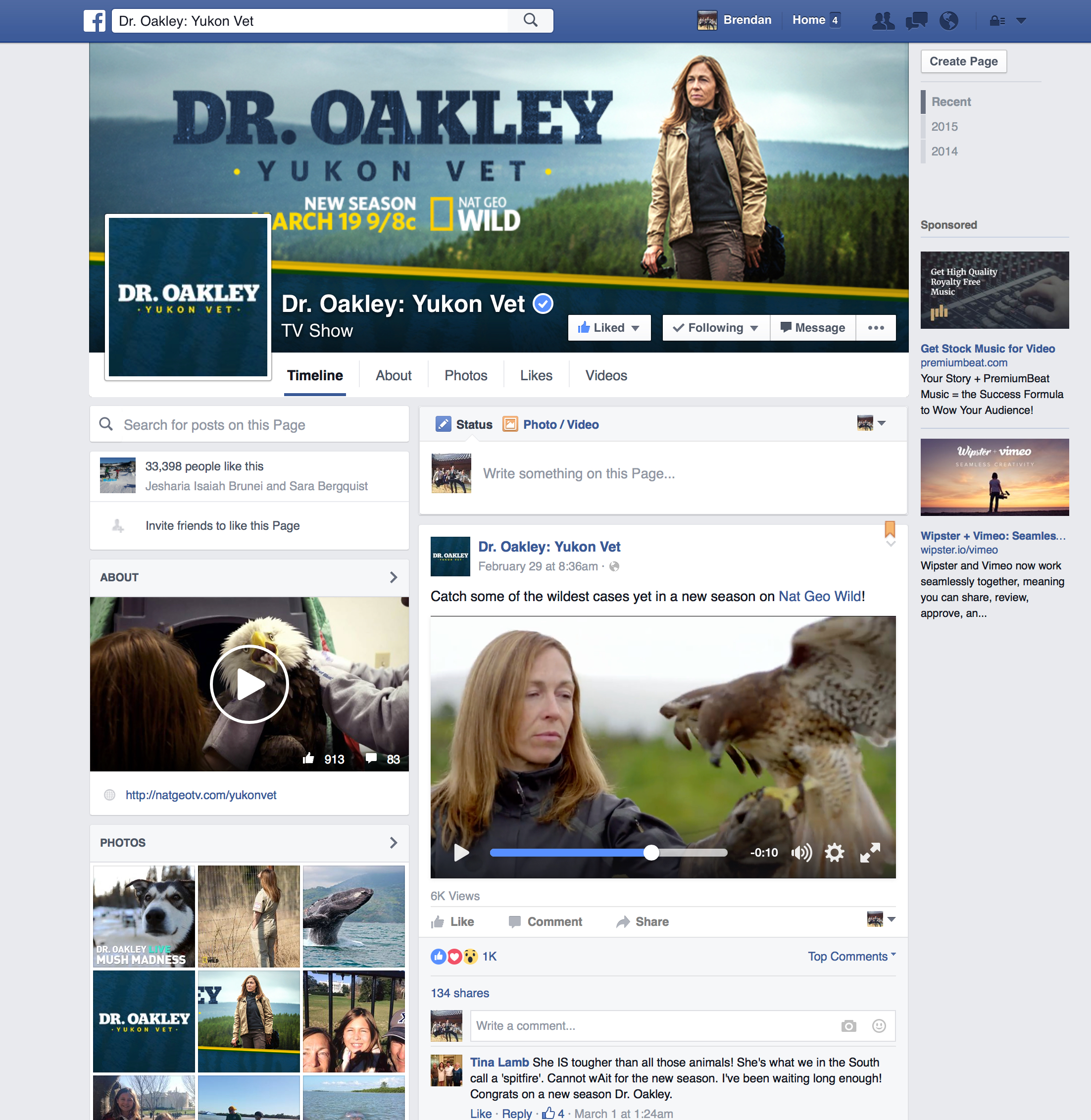This screenshot has width=1091, height=1120.
Task: Open the emoji smiley icon in the comment box
Action: pos(879,1025)
